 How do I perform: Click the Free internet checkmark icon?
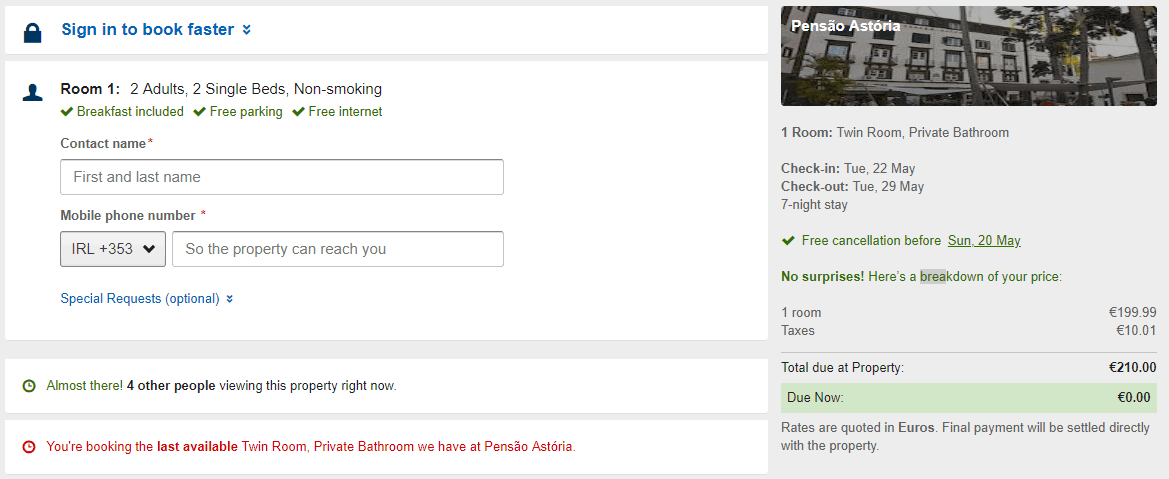pos(299,111)
